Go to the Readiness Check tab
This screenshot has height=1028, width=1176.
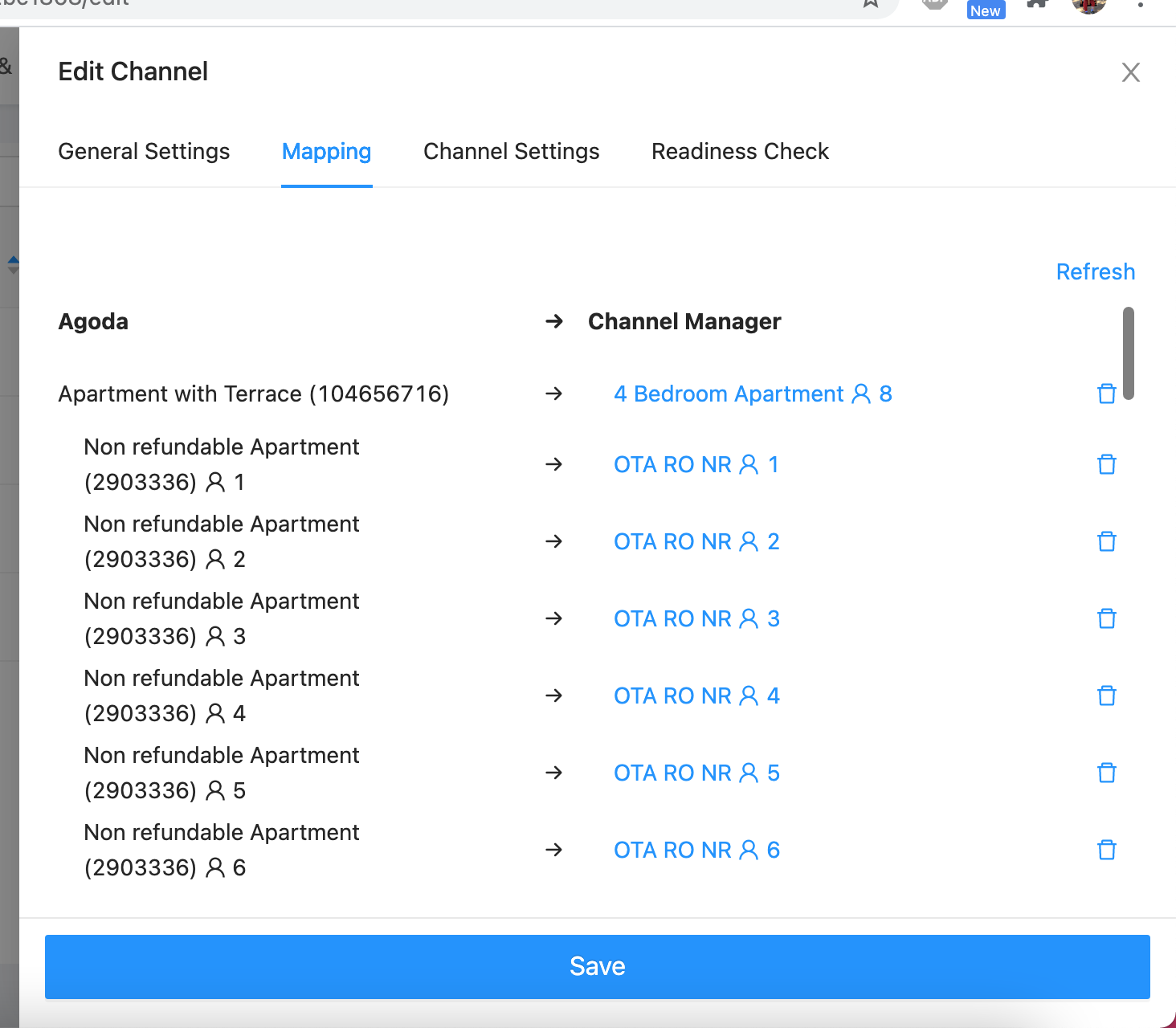pos(740,152)
